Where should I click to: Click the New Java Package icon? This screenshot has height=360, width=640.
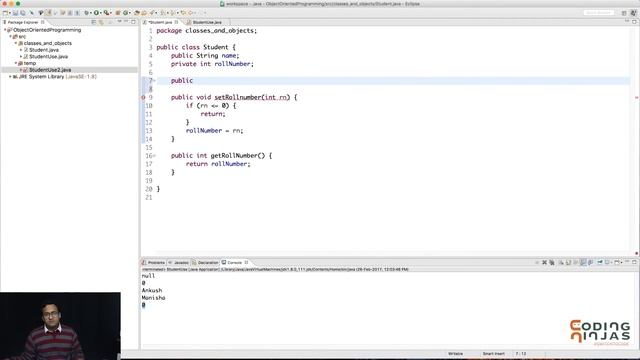(x=118, y=13)
